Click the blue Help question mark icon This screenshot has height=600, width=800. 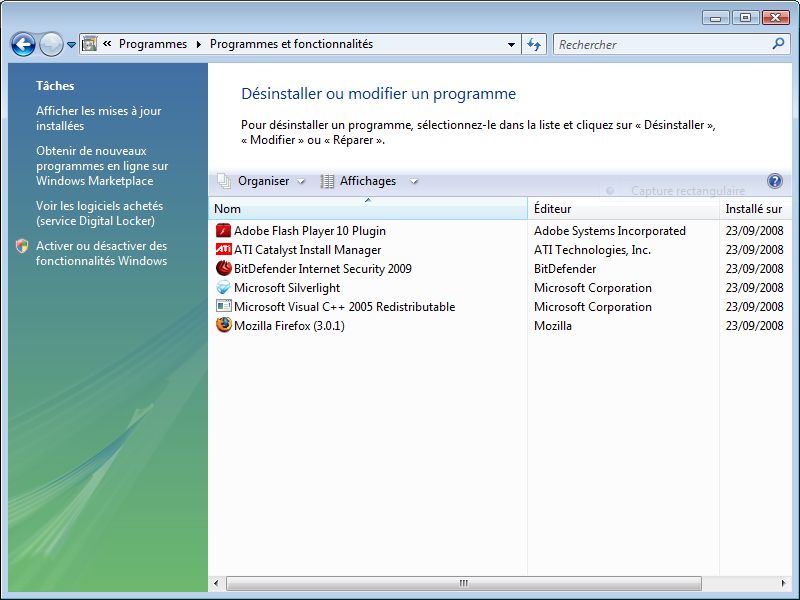pos(774,181)
